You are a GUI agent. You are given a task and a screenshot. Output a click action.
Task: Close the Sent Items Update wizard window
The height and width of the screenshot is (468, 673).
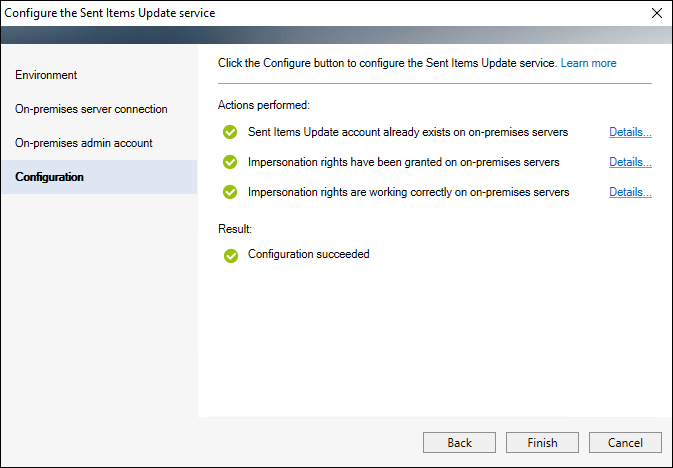(x=657, y=13)
